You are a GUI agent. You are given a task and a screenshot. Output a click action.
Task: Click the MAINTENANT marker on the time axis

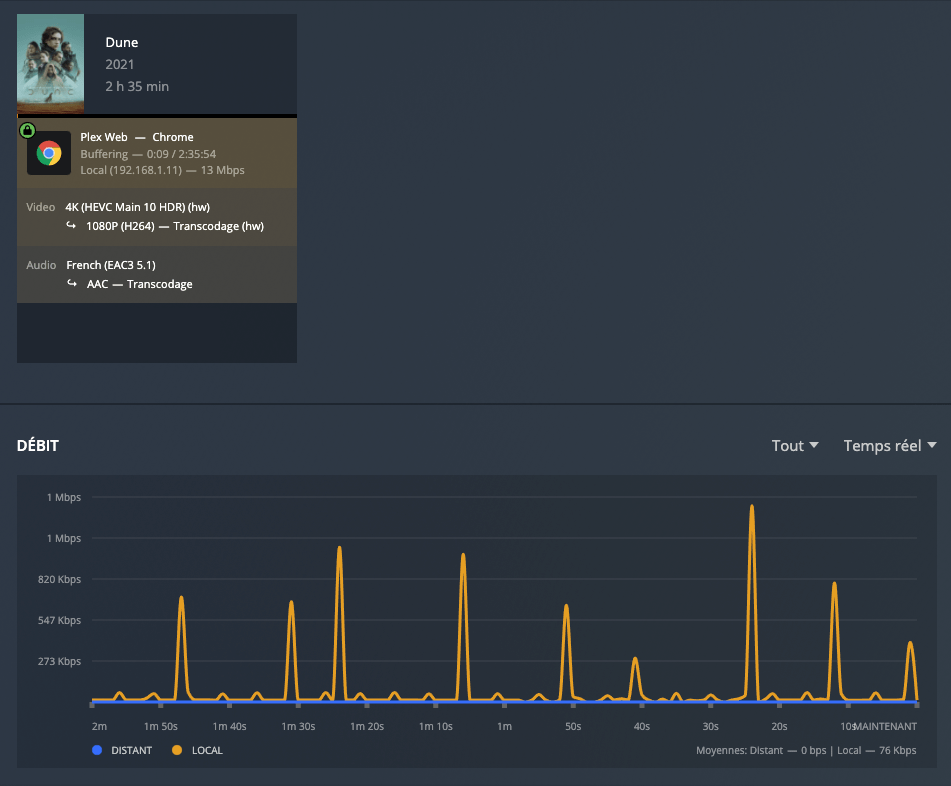[x=885, y=726]
